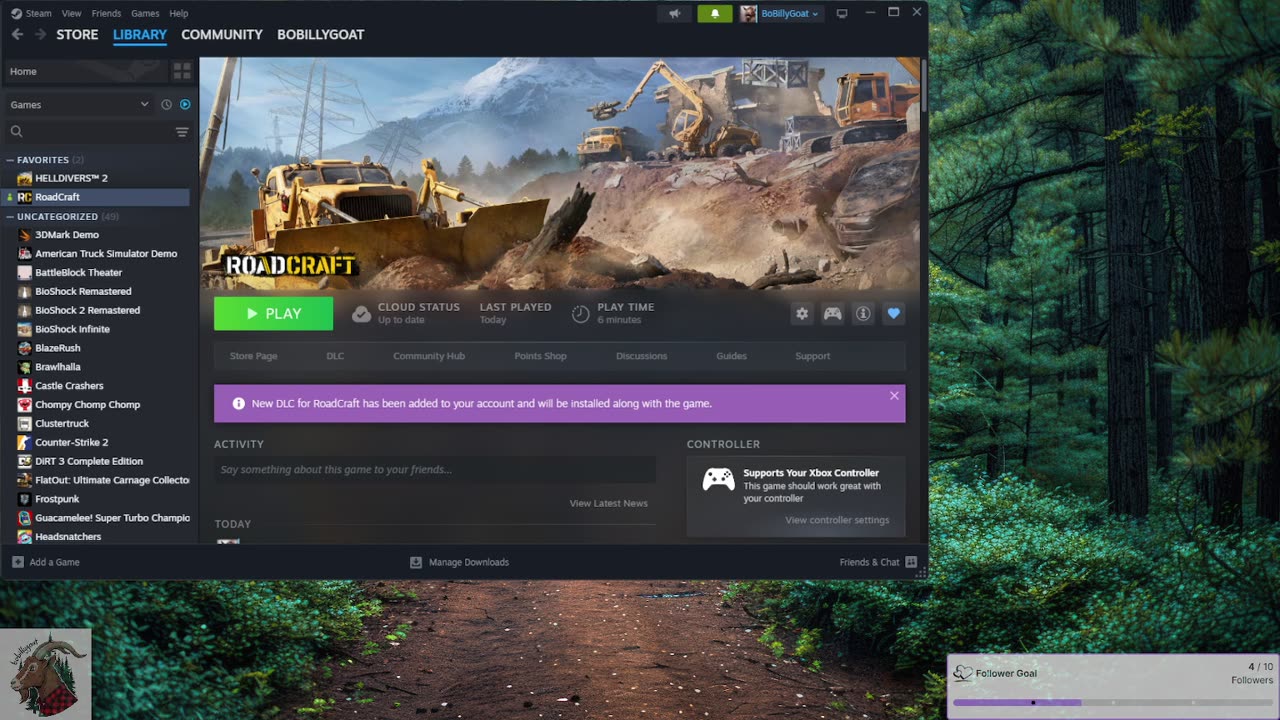
Task: Click the back navigation arrow
Action: tap(17, 34)
